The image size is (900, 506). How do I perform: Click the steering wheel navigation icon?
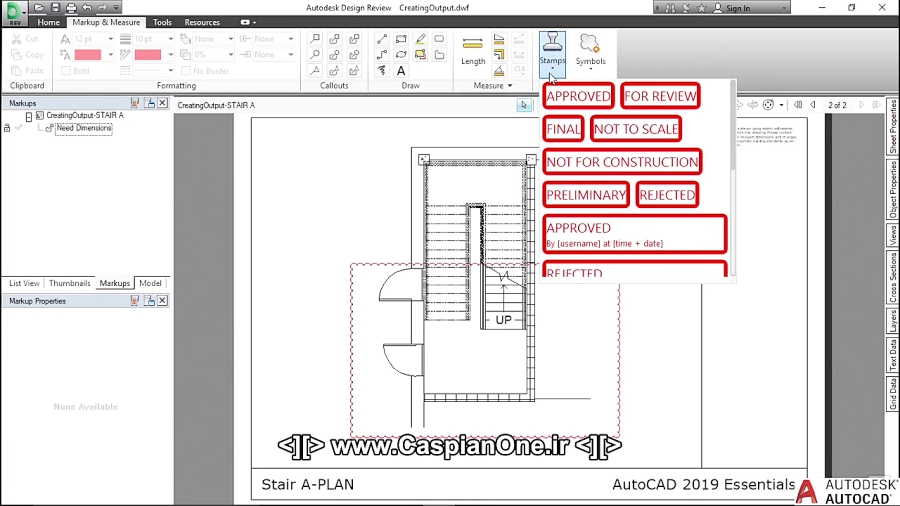(768, 105)
